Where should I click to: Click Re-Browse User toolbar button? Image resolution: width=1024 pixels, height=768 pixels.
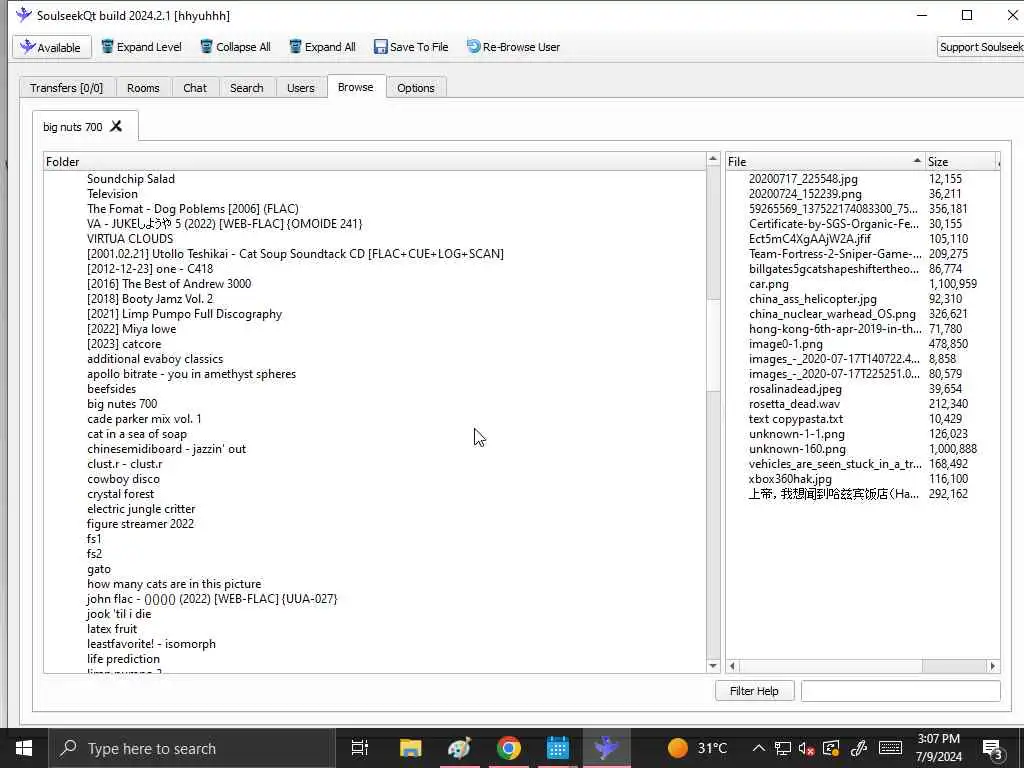[513, 47]
